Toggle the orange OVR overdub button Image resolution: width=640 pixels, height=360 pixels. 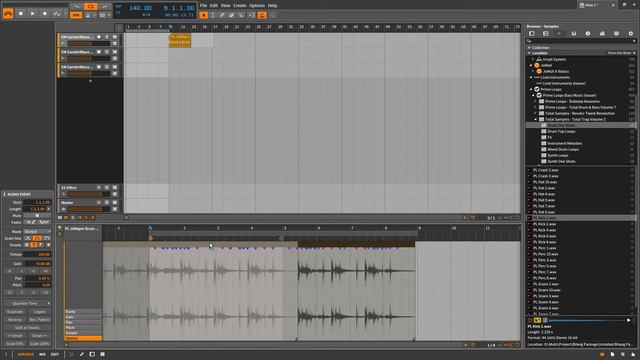(x=76, y=15)
